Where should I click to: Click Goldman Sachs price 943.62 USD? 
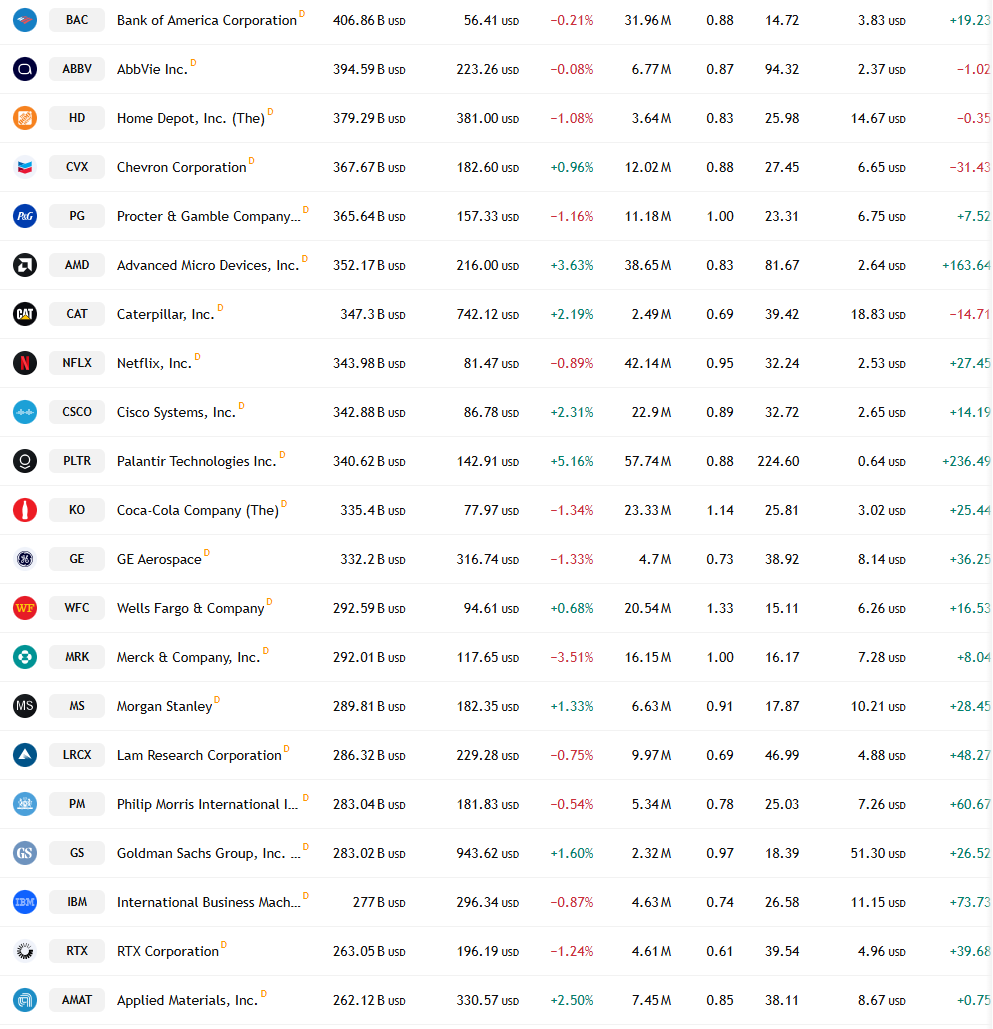[488, 854]
